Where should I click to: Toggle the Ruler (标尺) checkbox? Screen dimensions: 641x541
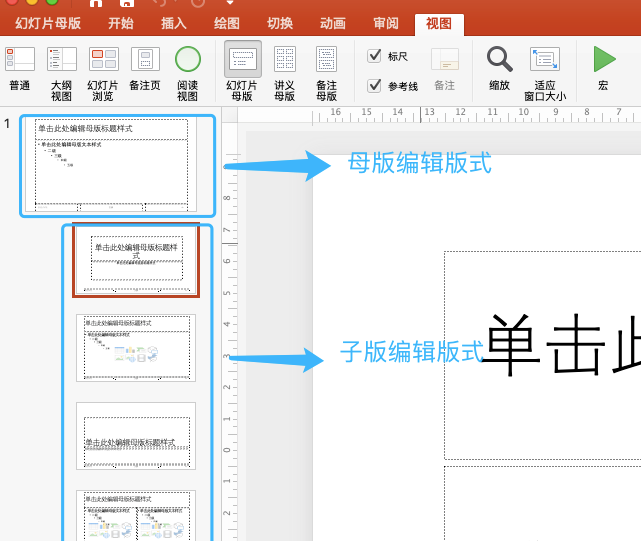tap(375, 56)
